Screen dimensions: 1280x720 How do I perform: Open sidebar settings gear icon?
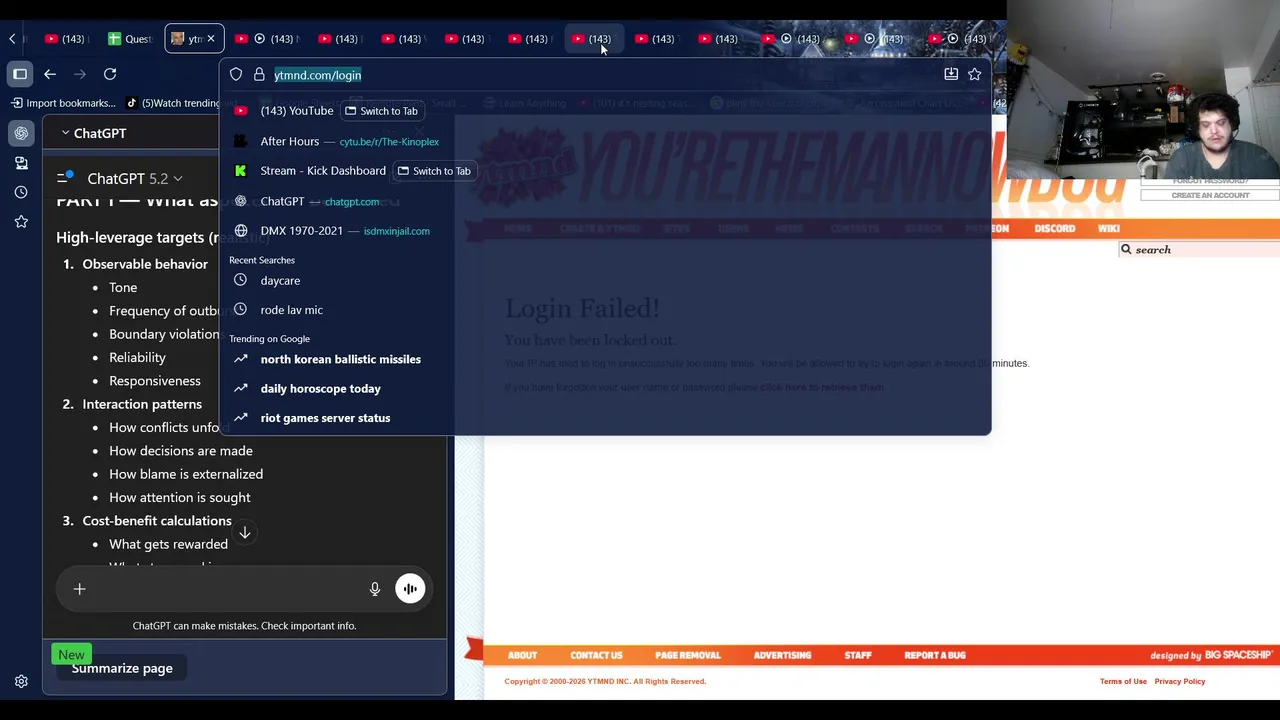click(21, 682)
